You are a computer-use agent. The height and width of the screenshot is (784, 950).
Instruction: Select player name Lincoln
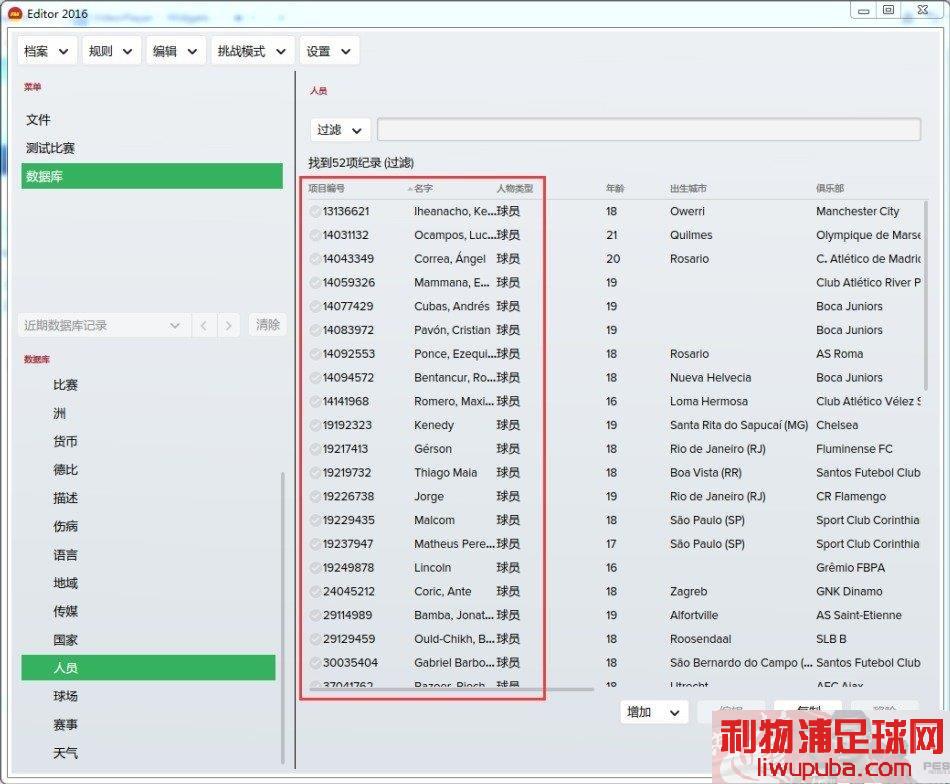coord(432,568)
